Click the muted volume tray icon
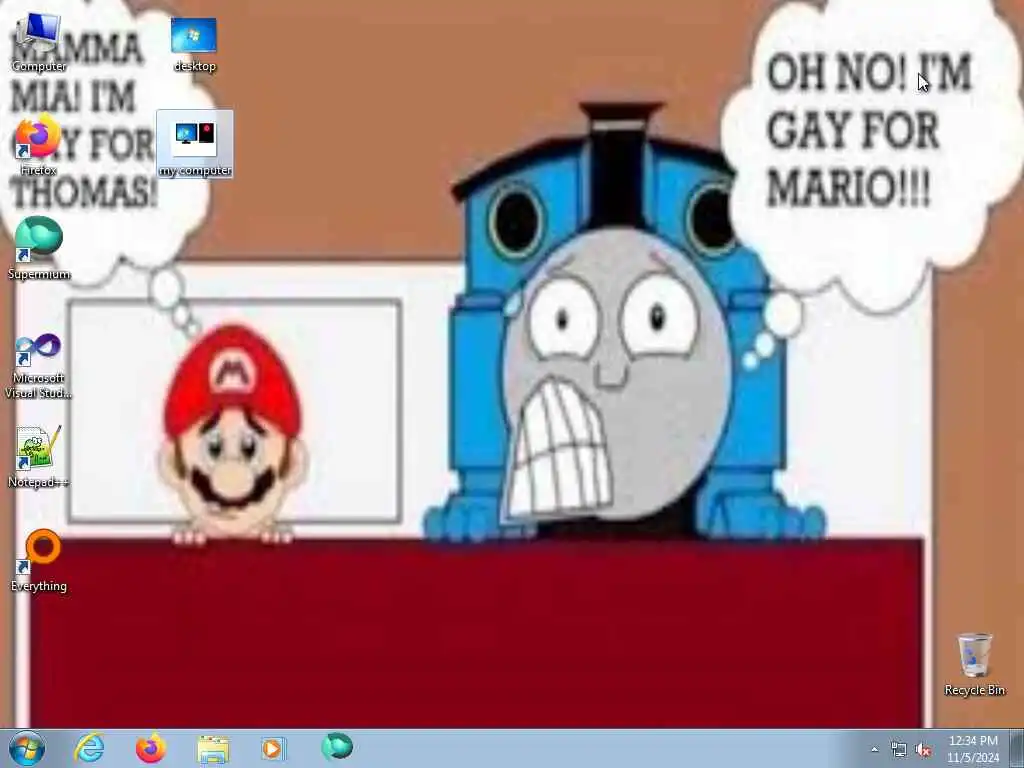 [923, 750]
